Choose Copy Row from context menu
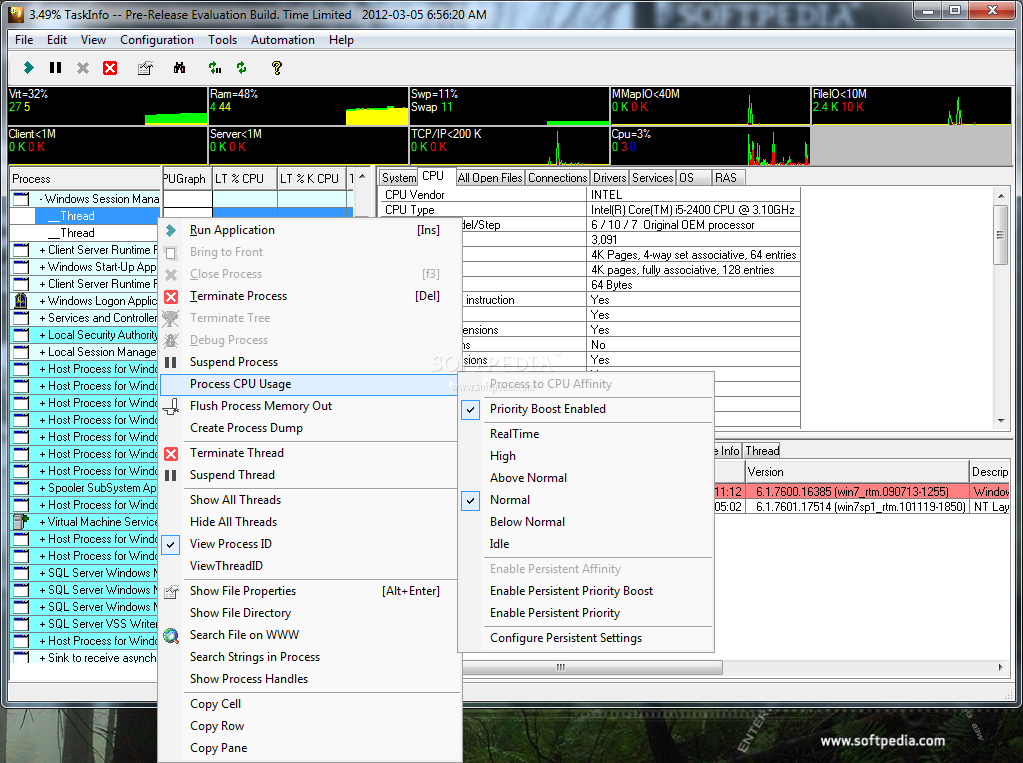The width and height of the screenshot is (1023, 763). coord(217,726)
